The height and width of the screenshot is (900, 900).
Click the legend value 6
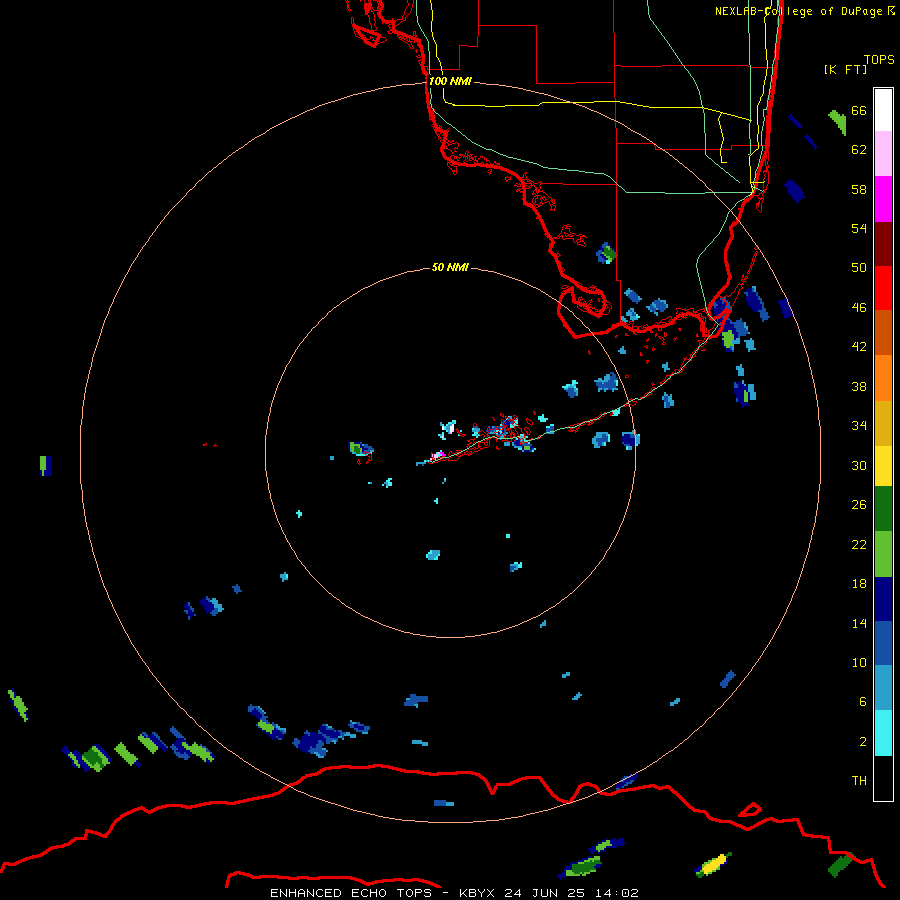pos(863,702)
